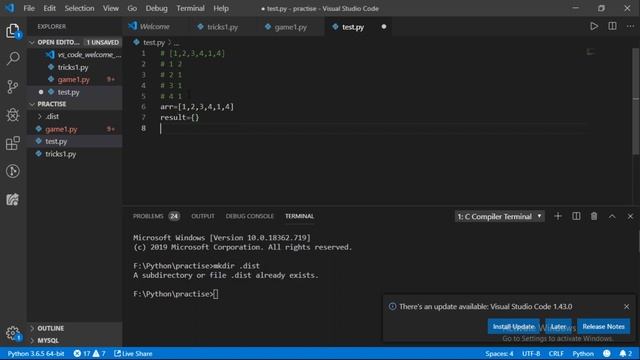This screenshot has height=360, width=640.
Task: Select the Terminal panel tab
Action: pos(299,216)
